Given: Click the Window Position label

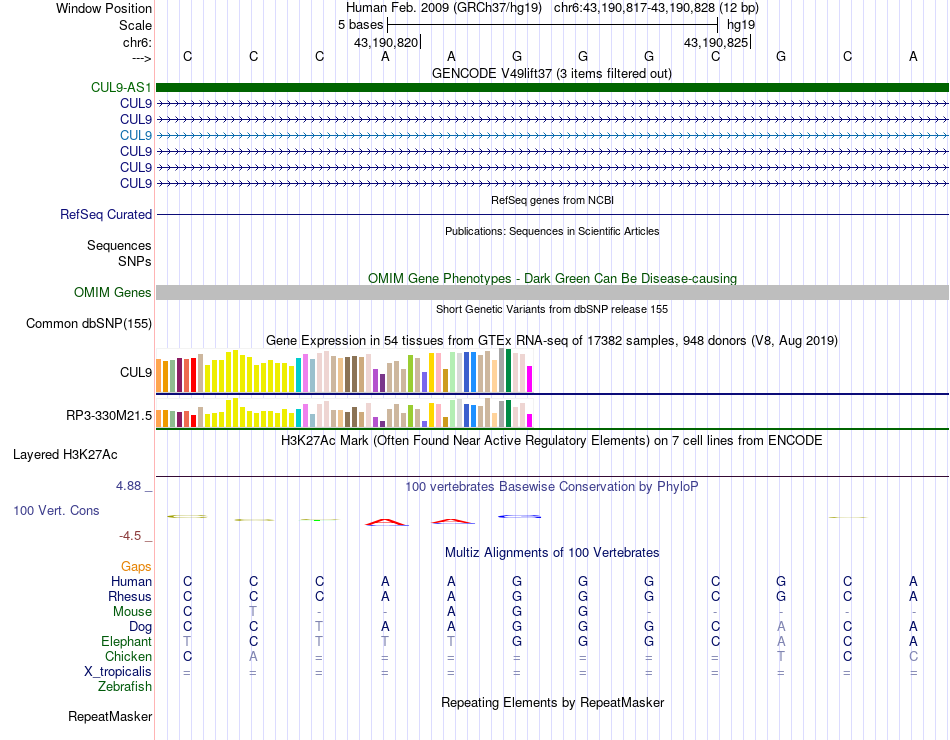Looking at the screenshot, I should 104,8.
